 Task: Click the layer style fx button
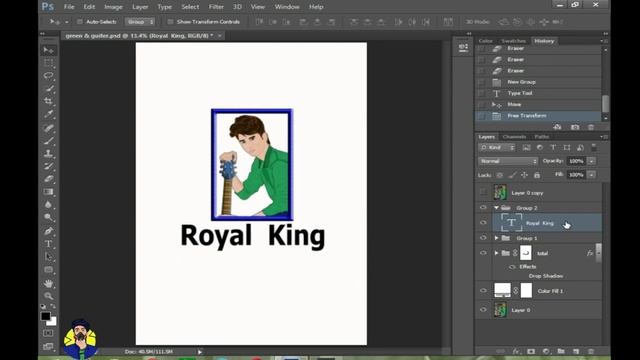(x=516, y=351)
